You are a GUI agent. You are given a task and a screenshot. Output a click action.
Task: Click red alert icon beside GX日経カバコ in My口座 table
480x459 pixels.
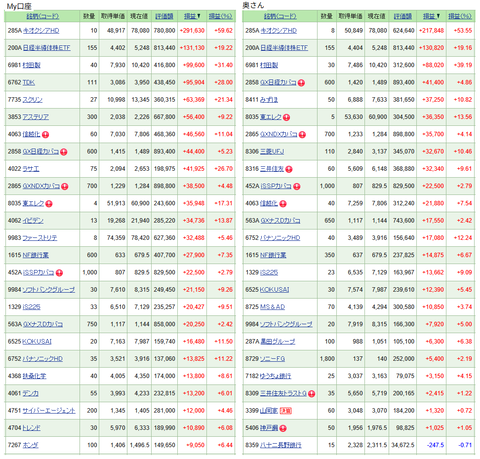click(64, 152)
